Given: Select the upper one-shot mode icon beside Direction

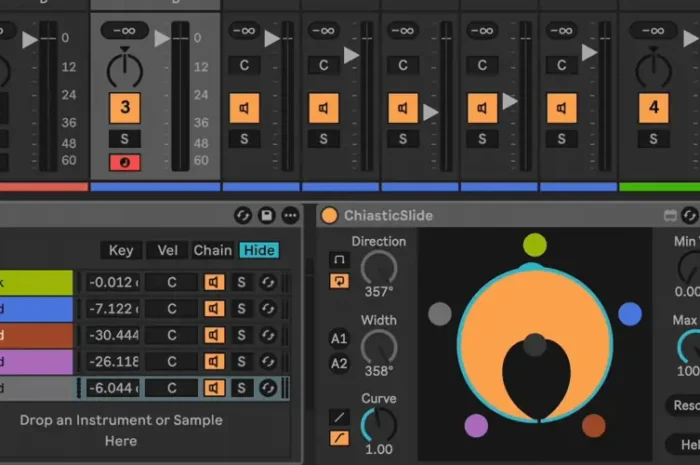Looking at the screenshot, I should [339, 260].
